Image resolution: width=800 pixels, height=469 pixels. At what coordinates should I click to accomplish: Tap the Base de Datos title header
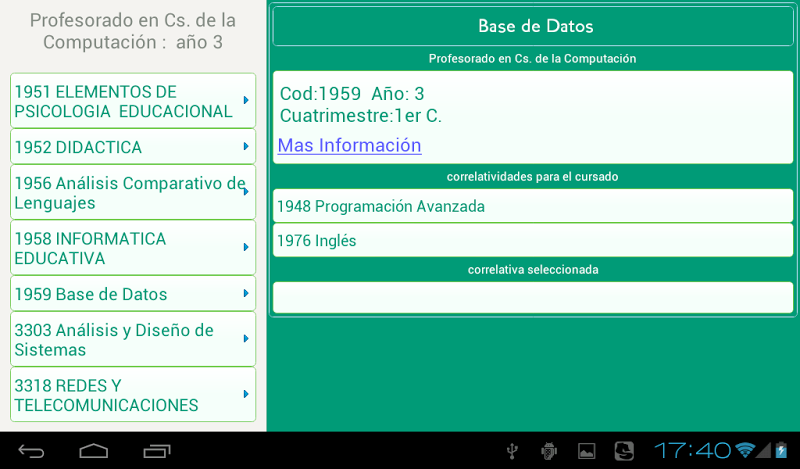[x=533, y=26]
